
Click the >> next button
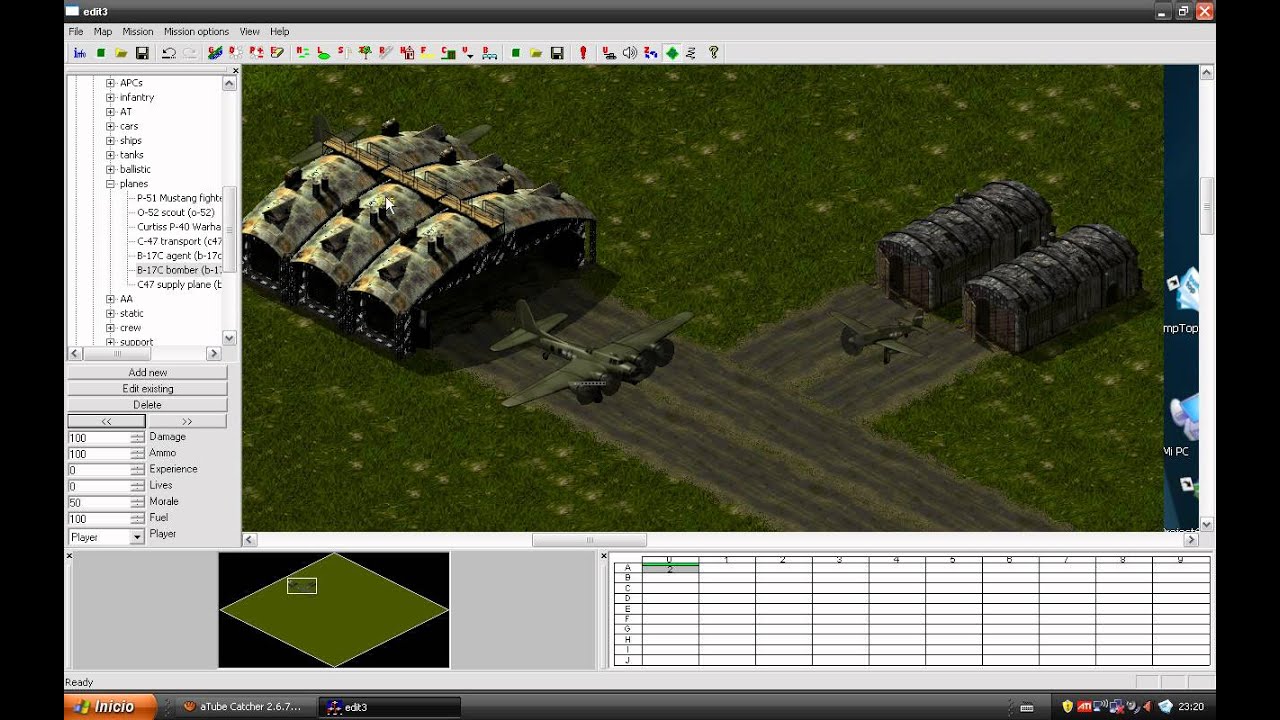[x=187, y=421]
